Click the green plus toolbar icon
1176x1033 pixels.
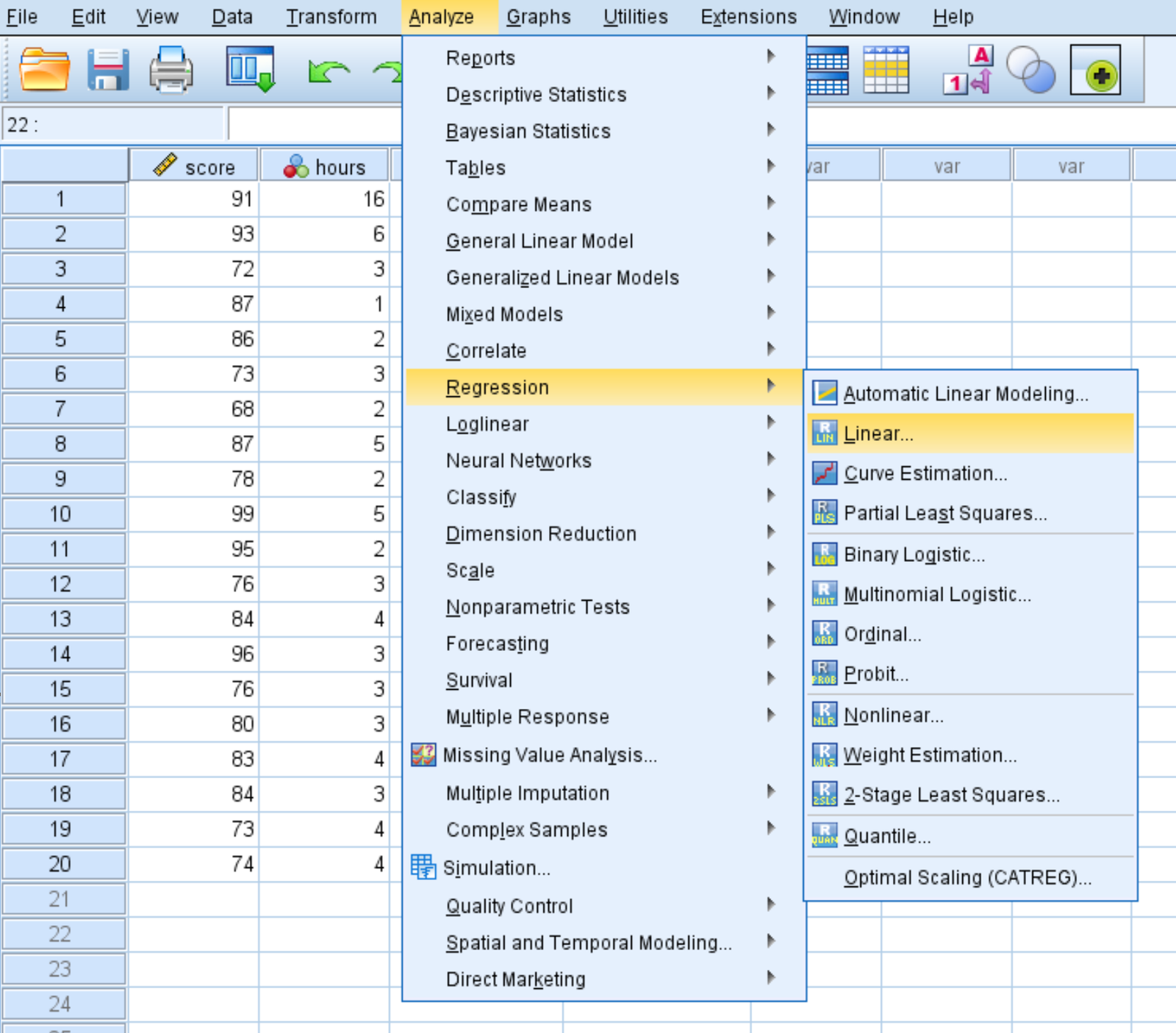tap(1095, 70)
